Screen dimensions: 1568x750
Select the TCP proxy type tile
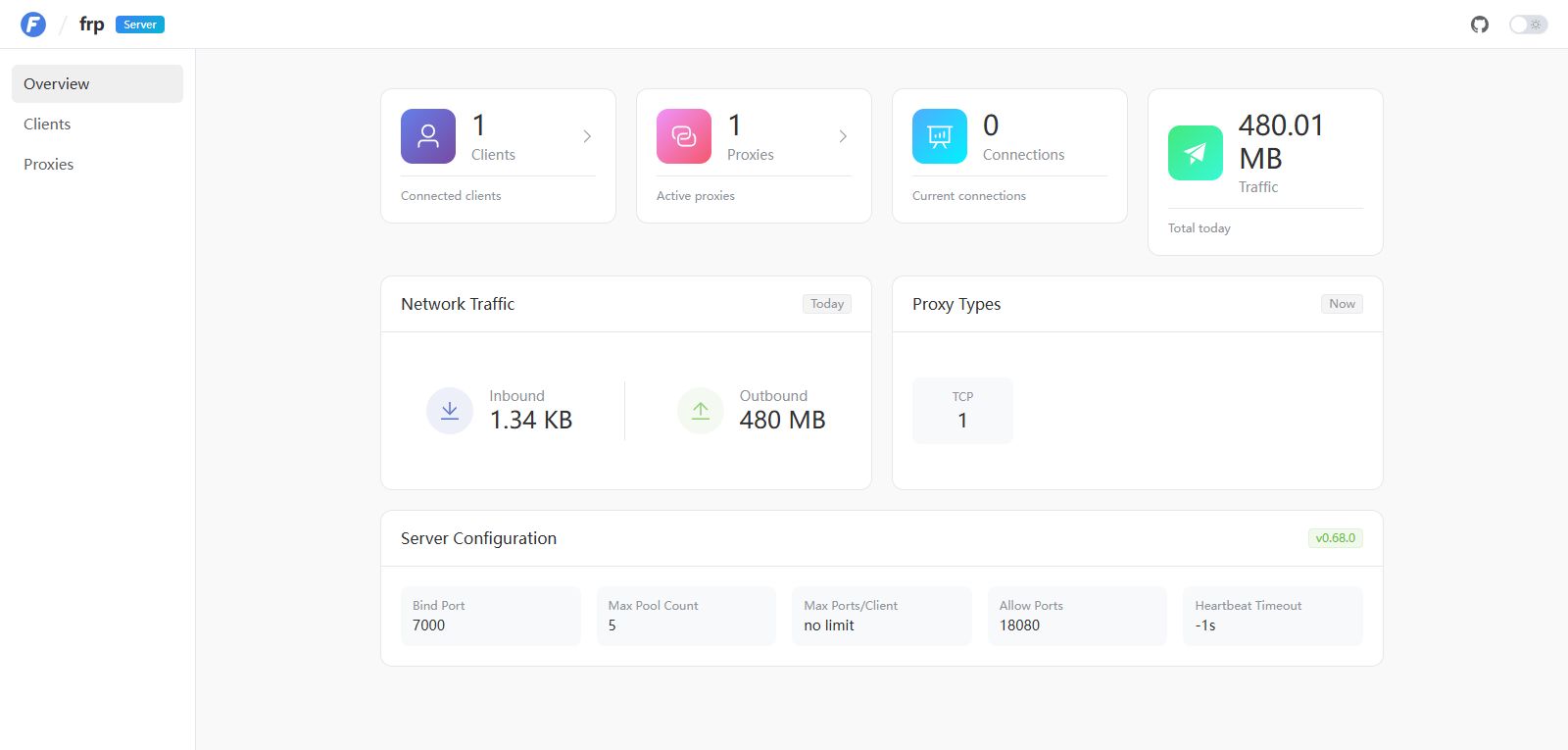(962, 411)
